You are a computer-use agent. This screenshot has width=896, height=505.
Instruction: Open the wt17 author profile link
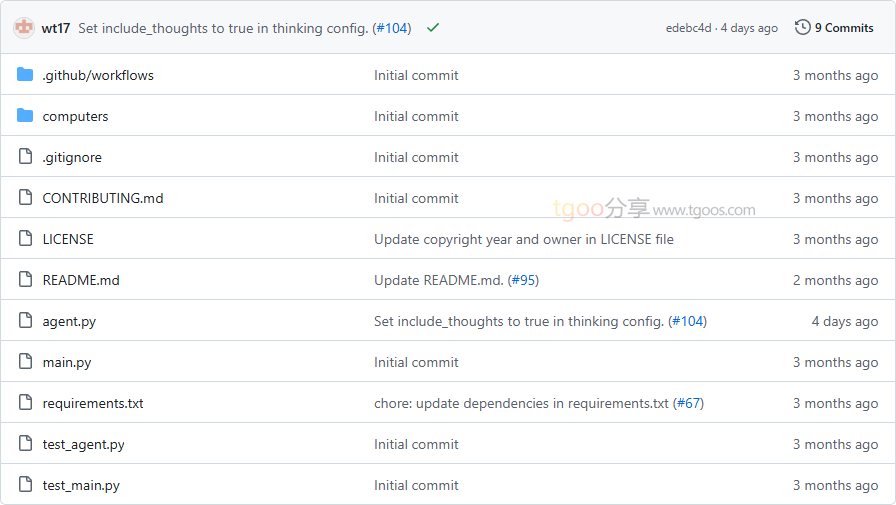(55, 28)
